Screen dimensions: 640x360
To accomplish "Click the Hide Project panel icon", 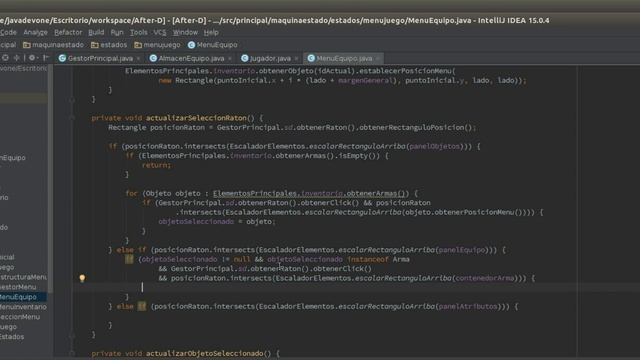I will 46,58.
